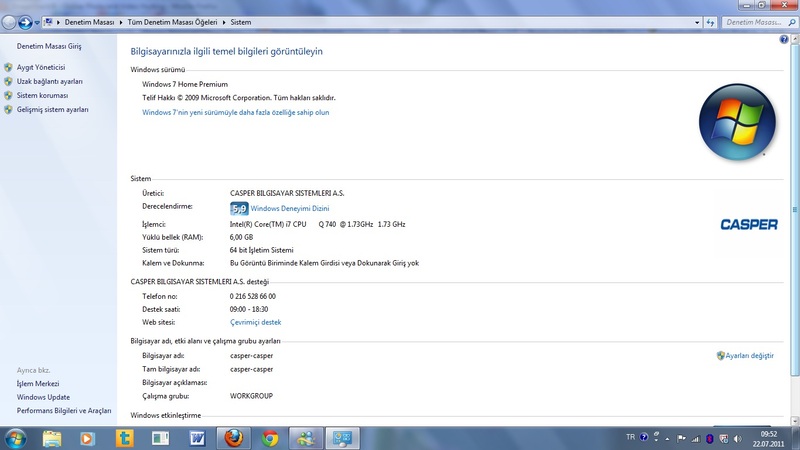This screenshot has height=450, width=800.
Task: Click the Sistem breadcrumb segment
Action: tap(241, 22)
